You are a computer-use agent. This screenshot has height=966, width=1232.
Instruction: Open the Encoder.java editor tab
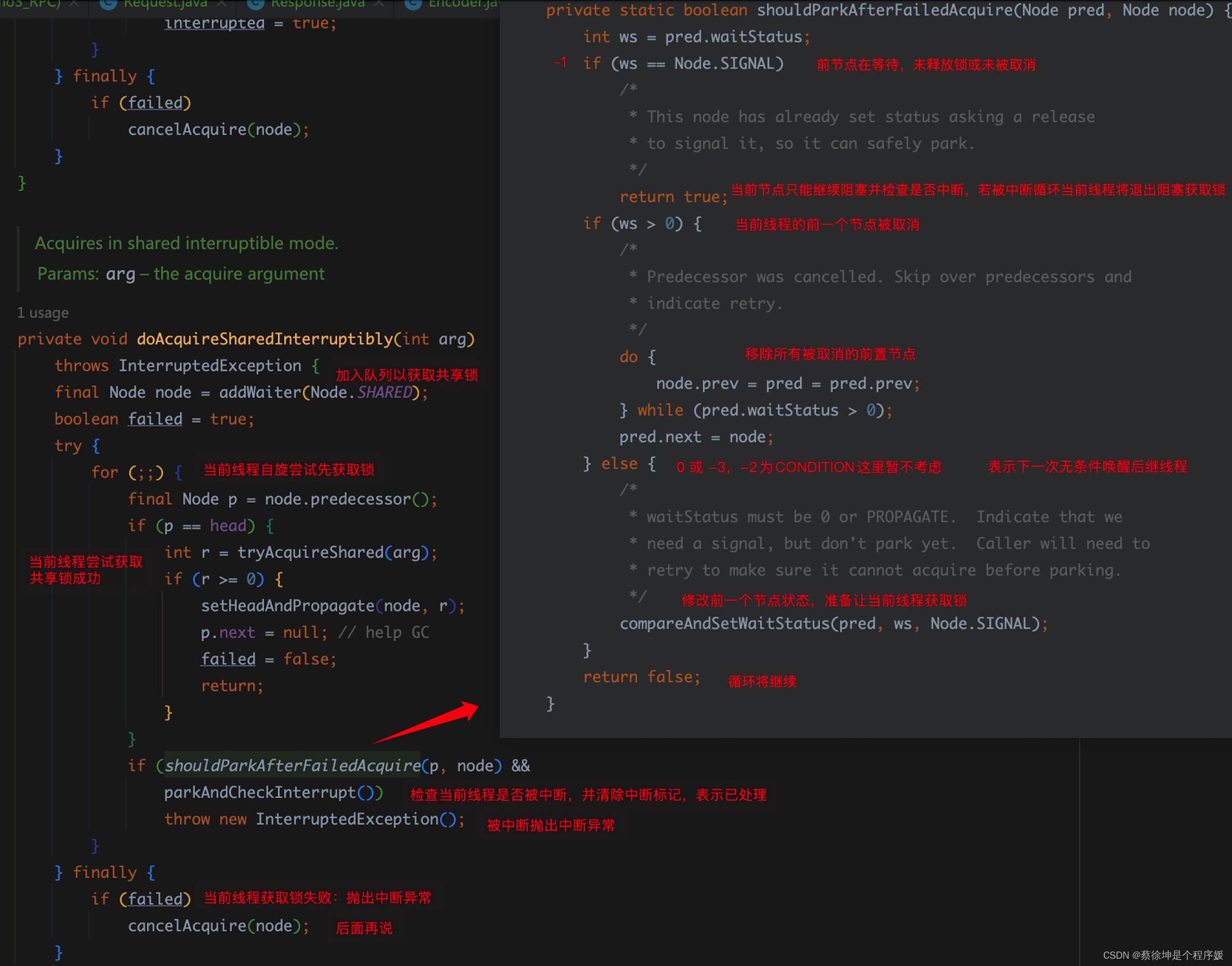(x=463, y=5)
